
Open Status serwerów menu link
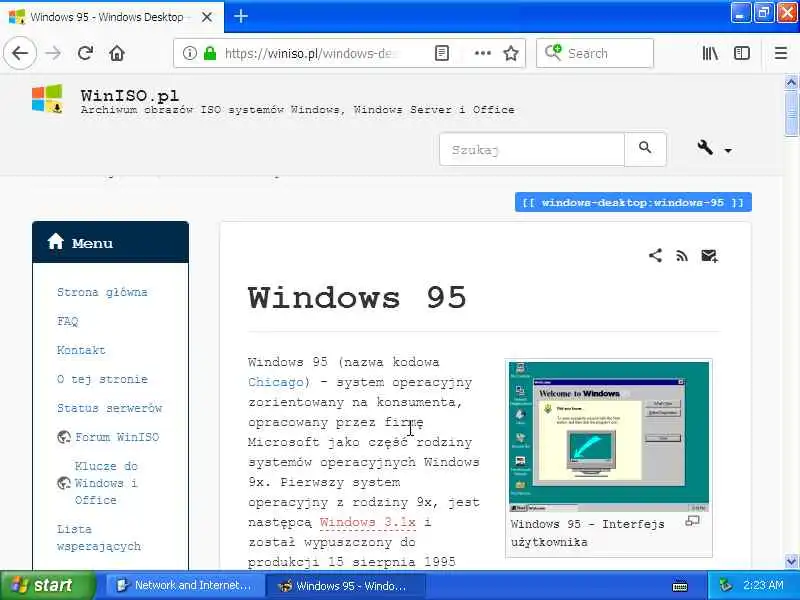coord(109,408)
